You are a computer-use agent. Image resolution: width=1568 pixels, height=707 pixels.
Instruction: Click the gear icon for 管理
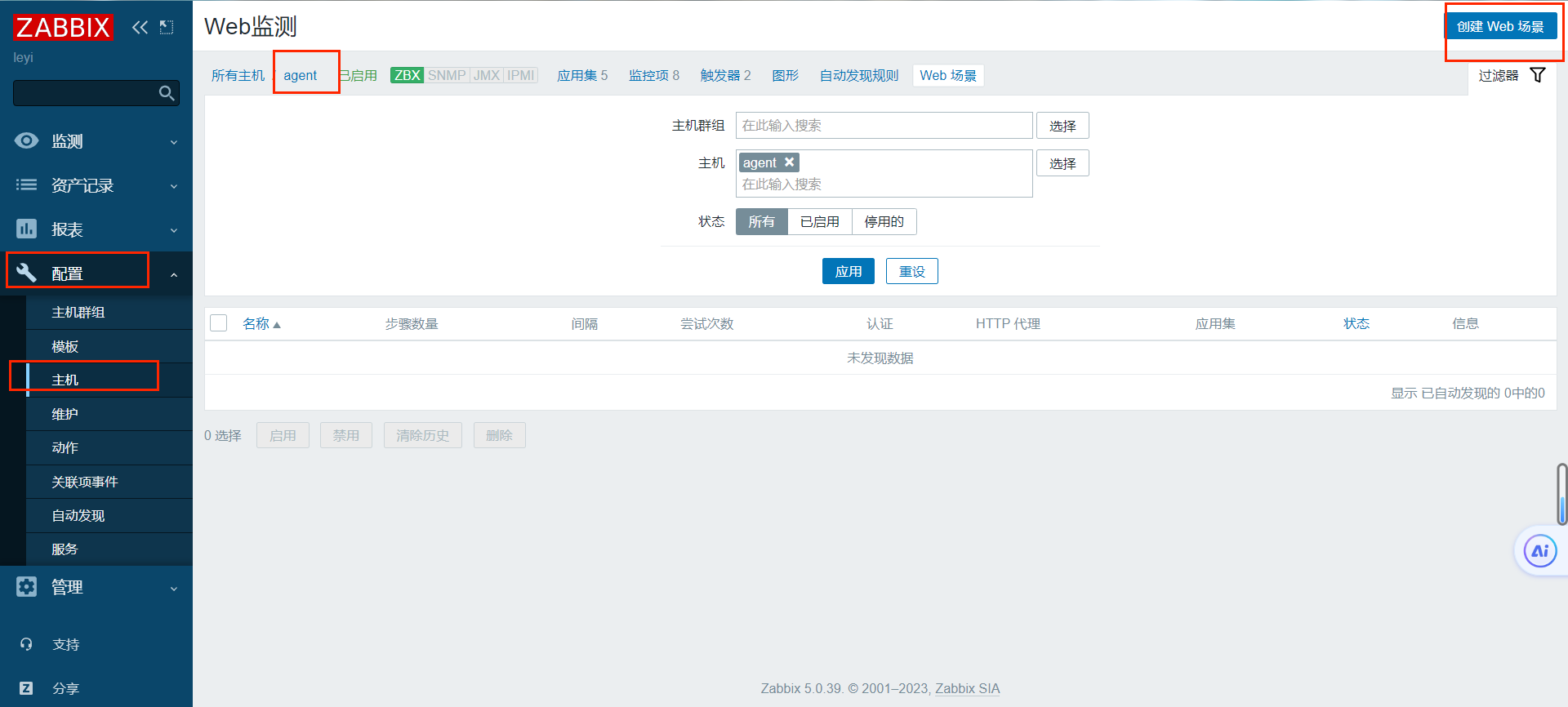click(26, 586)
